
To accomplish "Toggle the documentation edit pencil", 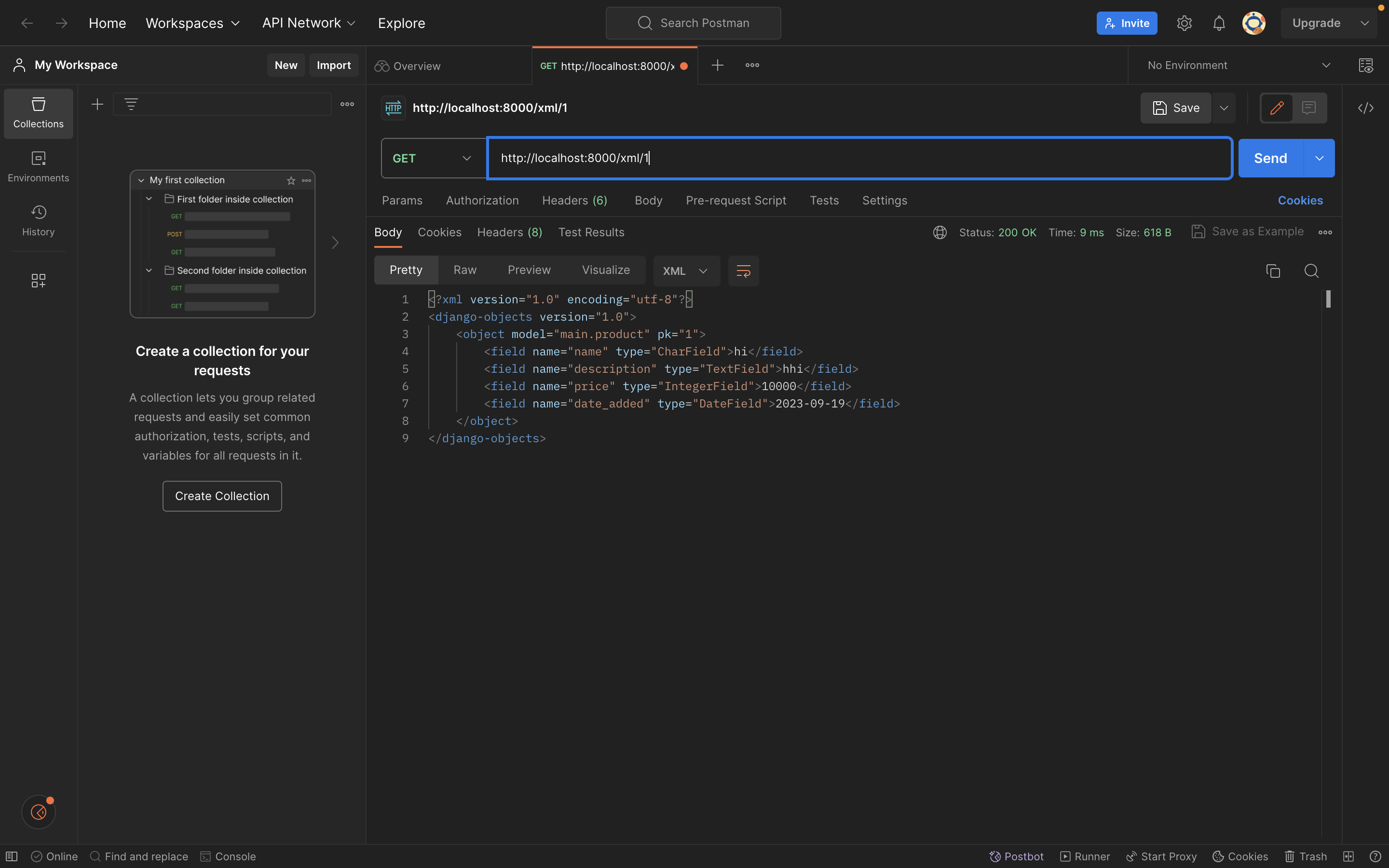I will point(1277,108).
